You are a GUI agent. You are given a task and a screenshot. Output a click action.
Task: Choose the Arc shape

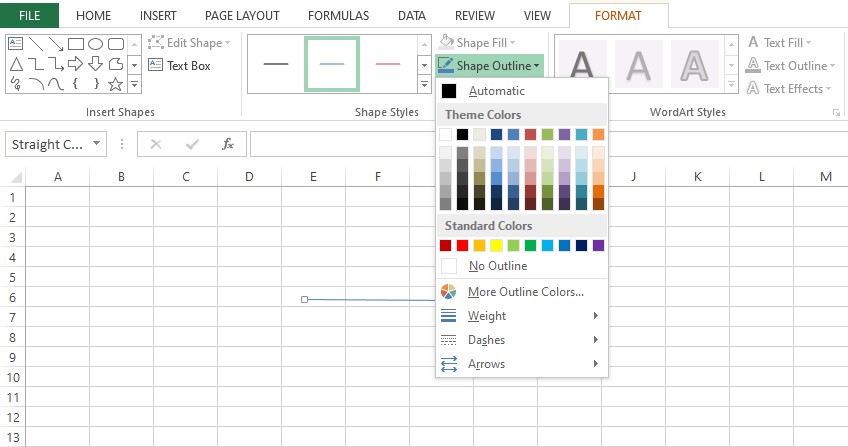click(36, 84)
